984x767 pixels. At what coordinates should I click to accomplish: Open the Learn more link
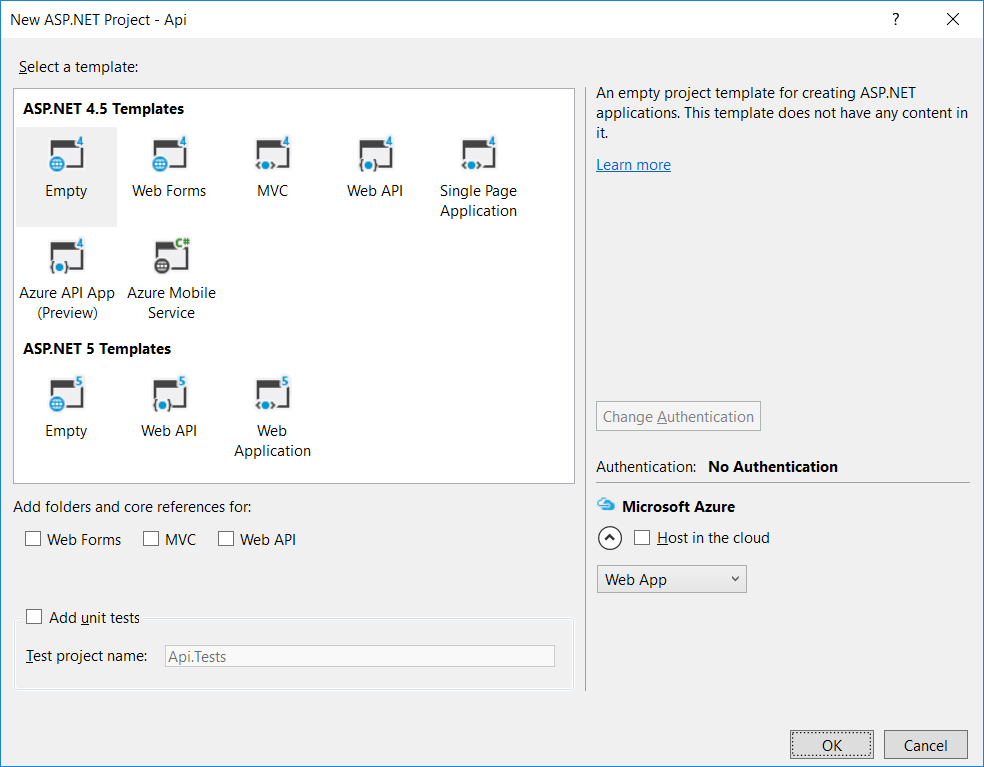633,164
